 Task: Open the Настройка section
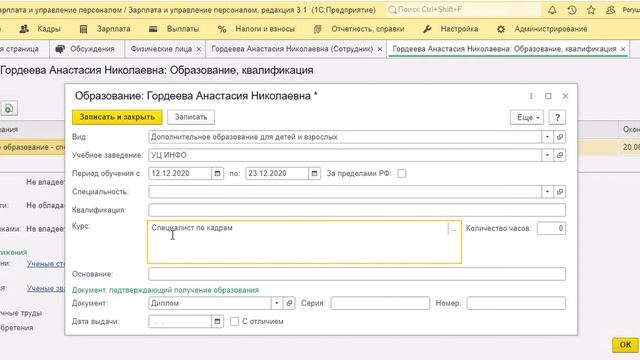click(x=451, y=29)
